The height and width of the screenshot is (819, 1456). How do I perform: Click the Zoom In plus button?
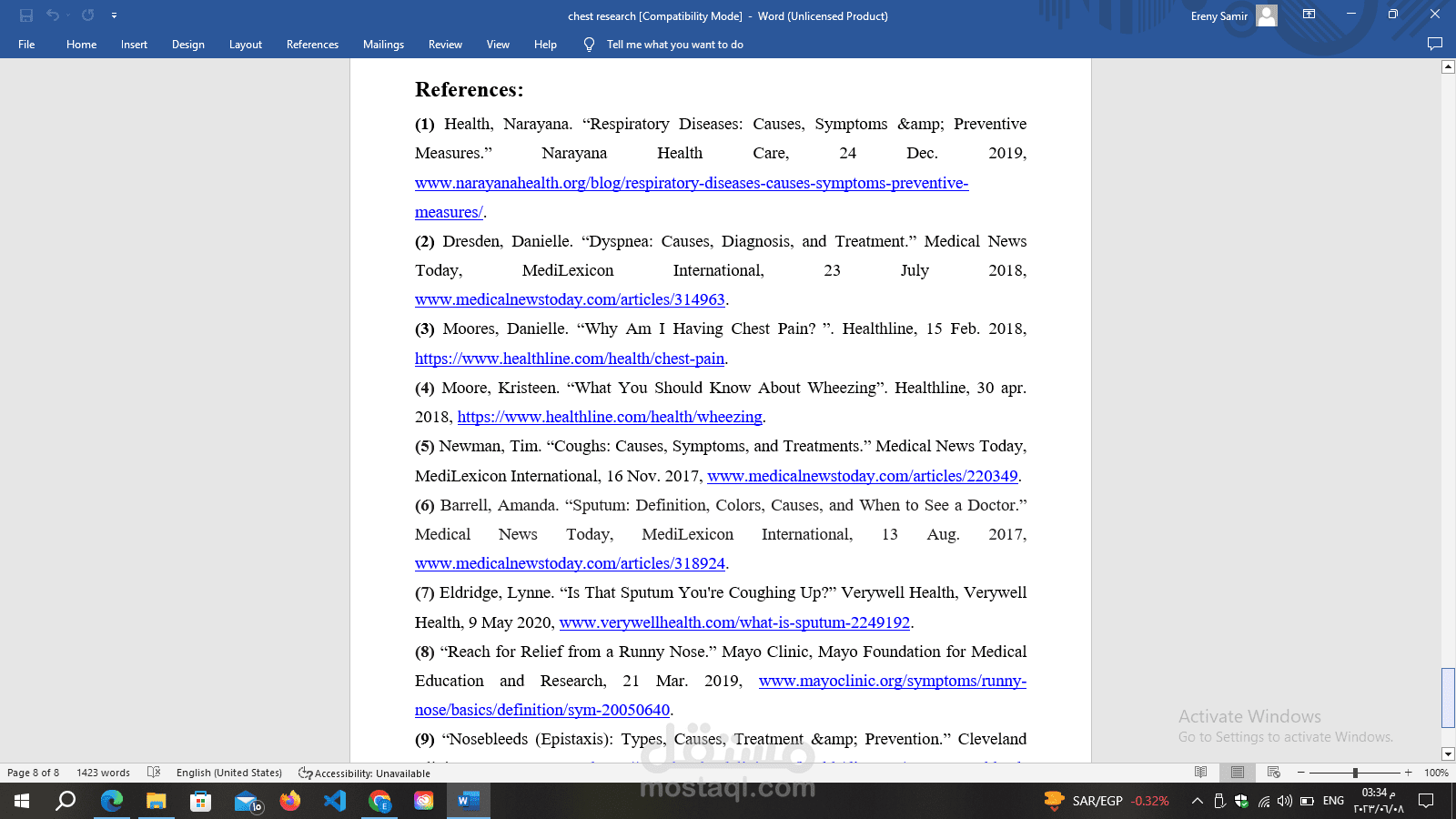(x=1409, y=773)
